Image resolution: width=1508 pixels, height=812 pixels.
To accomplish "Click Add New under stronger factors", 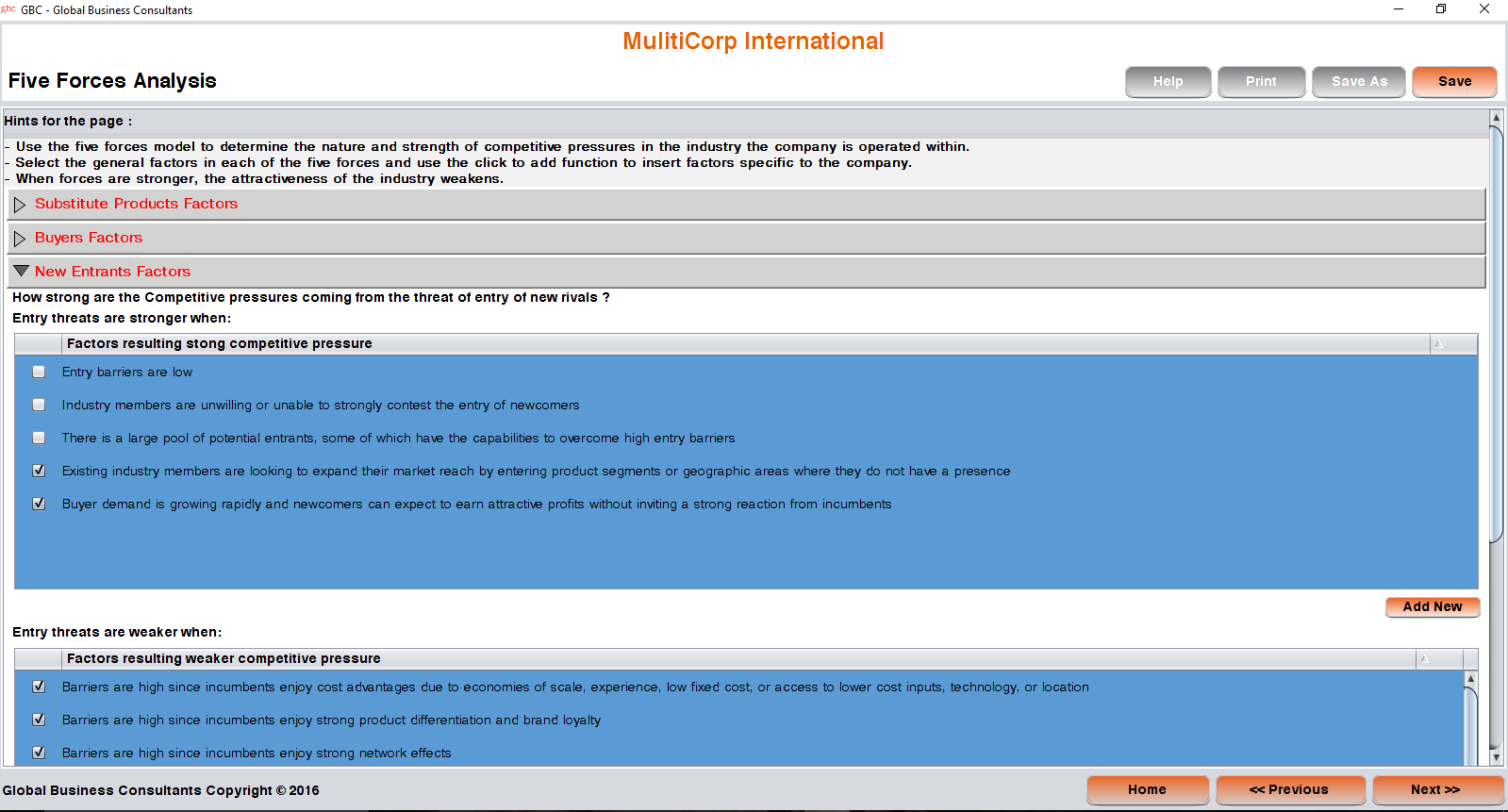I will [1433, 606].
